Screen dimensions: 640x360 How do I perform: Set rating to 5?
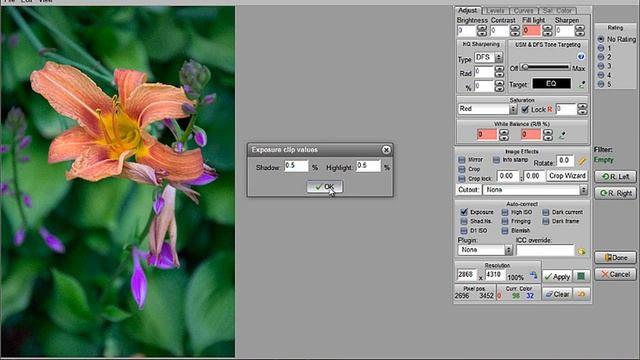coord(601,84)
